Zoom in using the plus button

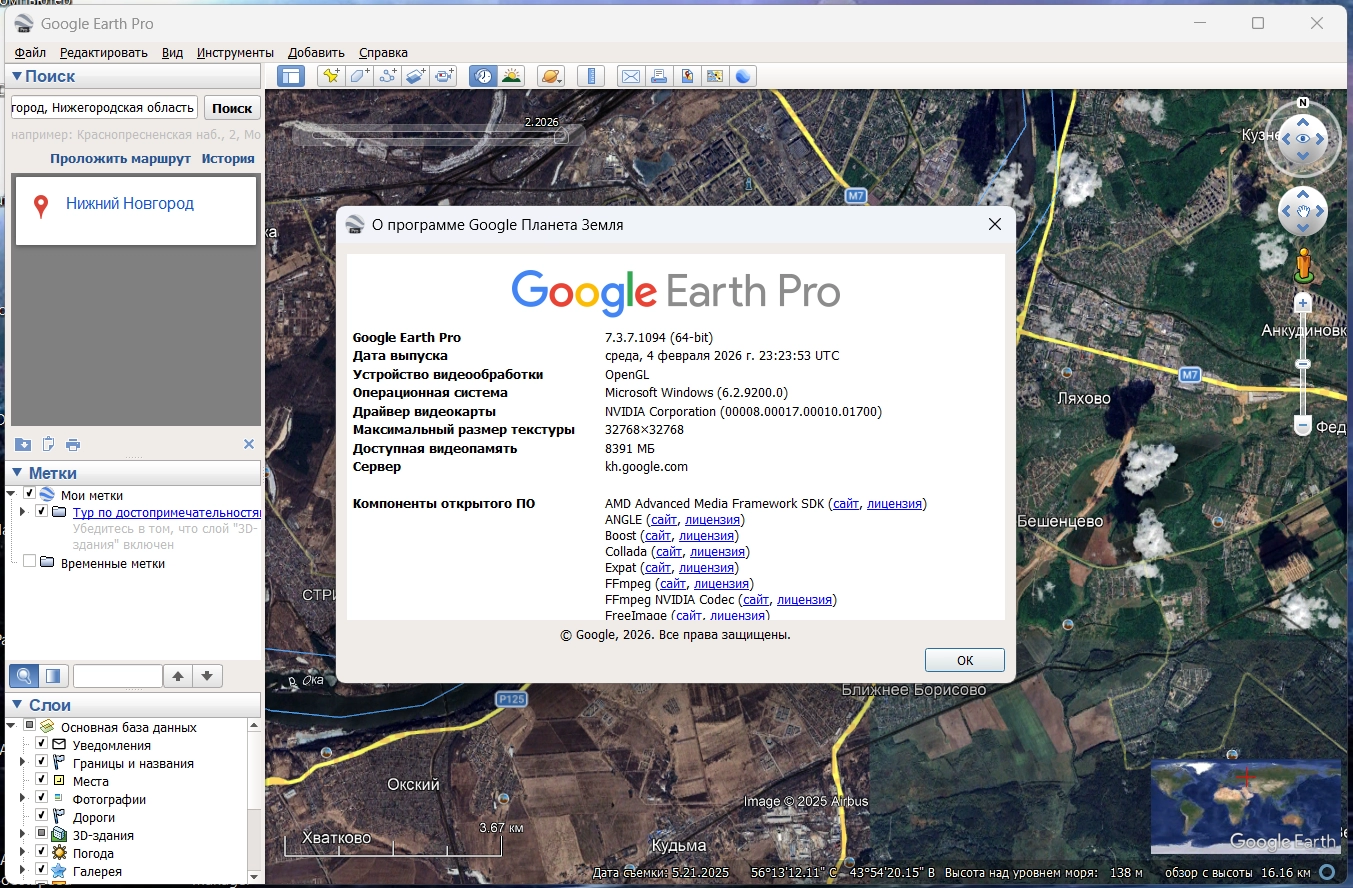[x=1302, y=302]
